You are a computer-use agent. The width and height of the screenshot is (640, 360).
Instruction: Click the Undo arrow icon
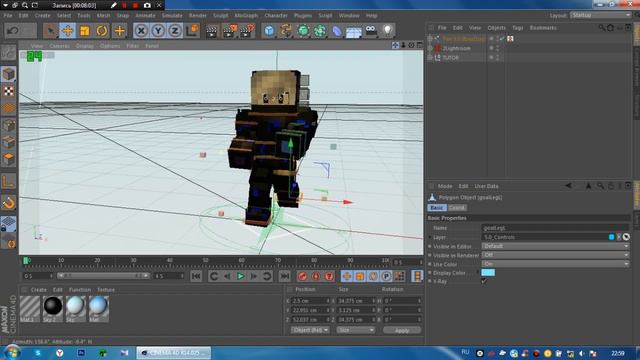coord(13,31)
